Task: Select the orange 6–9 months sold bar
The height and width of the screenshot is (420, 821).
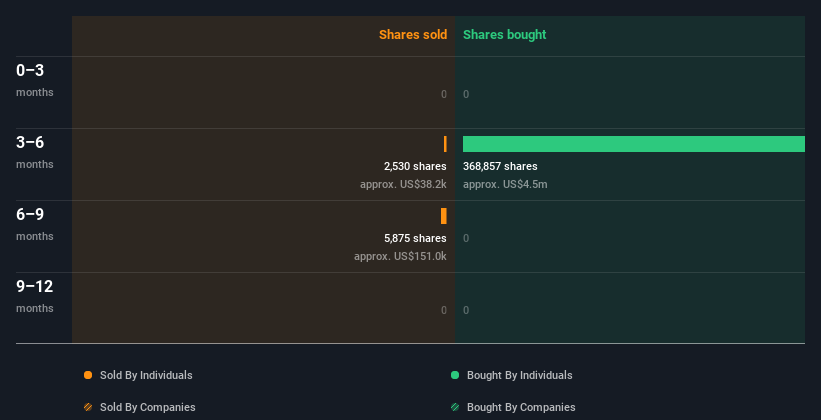Action: 443,216
